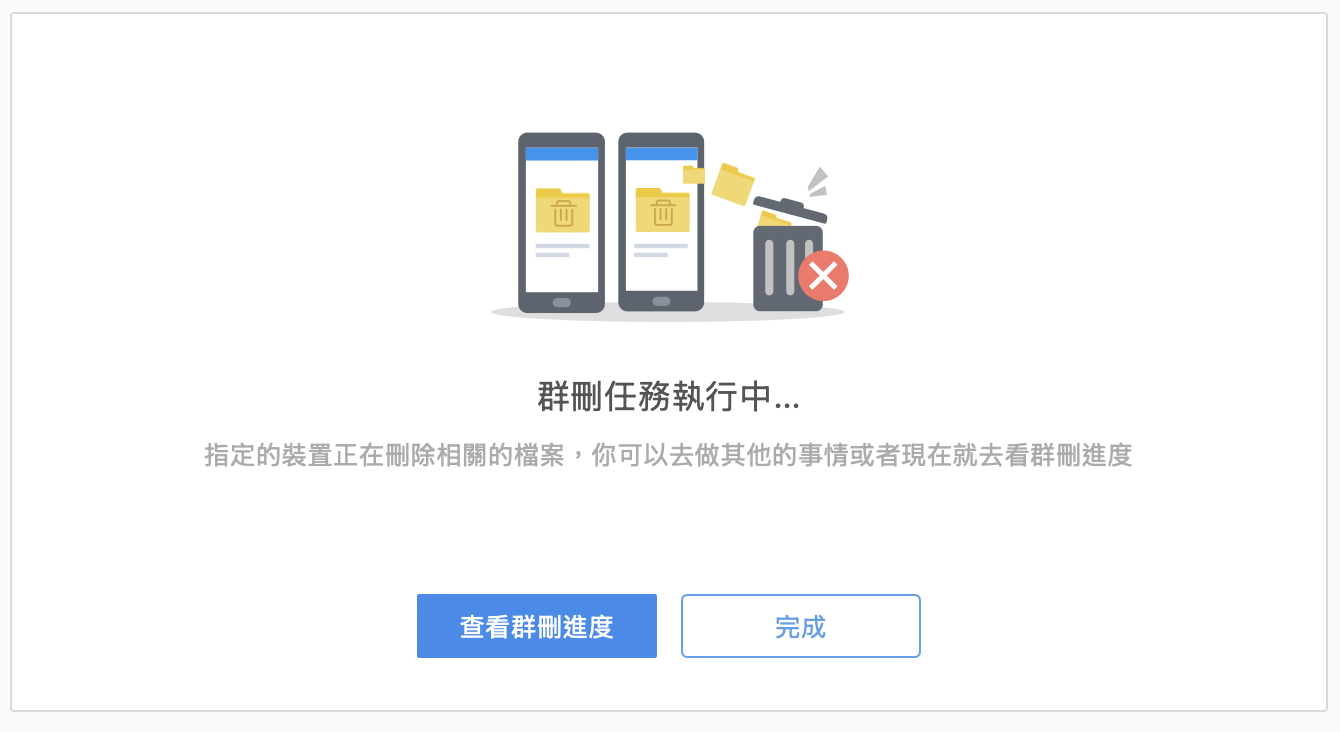This screenshot has height=732, width=1340.
Task: Click the folder dropping into trash can
Action: [x=772, y=219]
